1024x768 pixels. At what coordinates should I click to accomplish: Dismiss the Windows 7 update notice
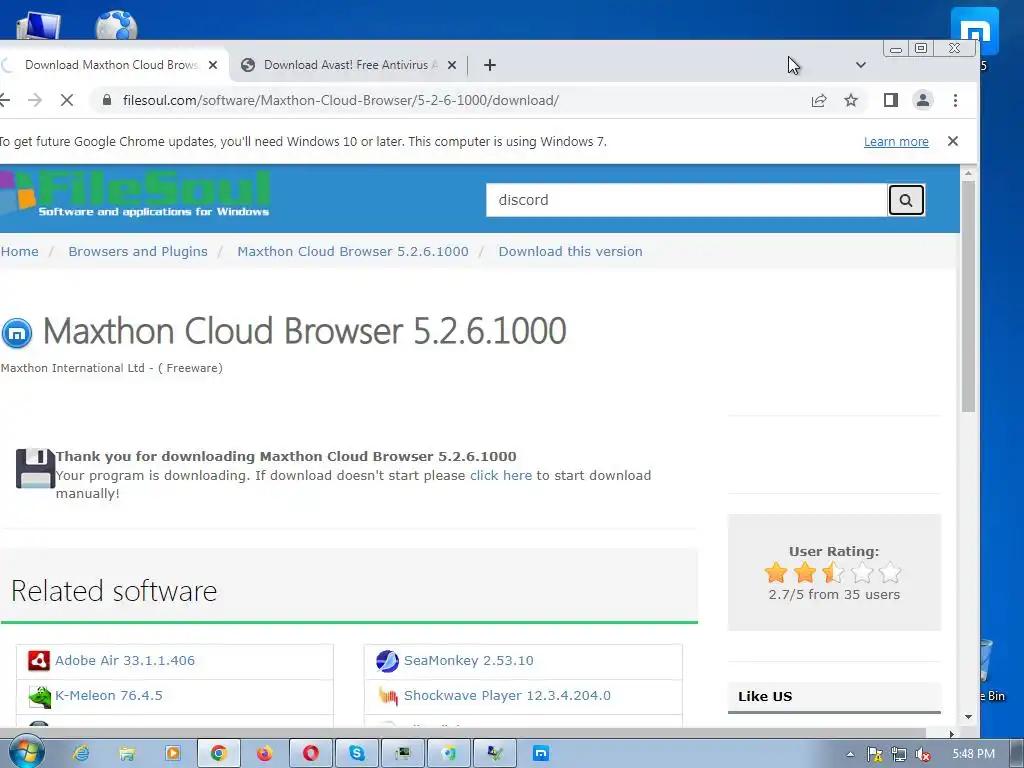tap(953, 141)
